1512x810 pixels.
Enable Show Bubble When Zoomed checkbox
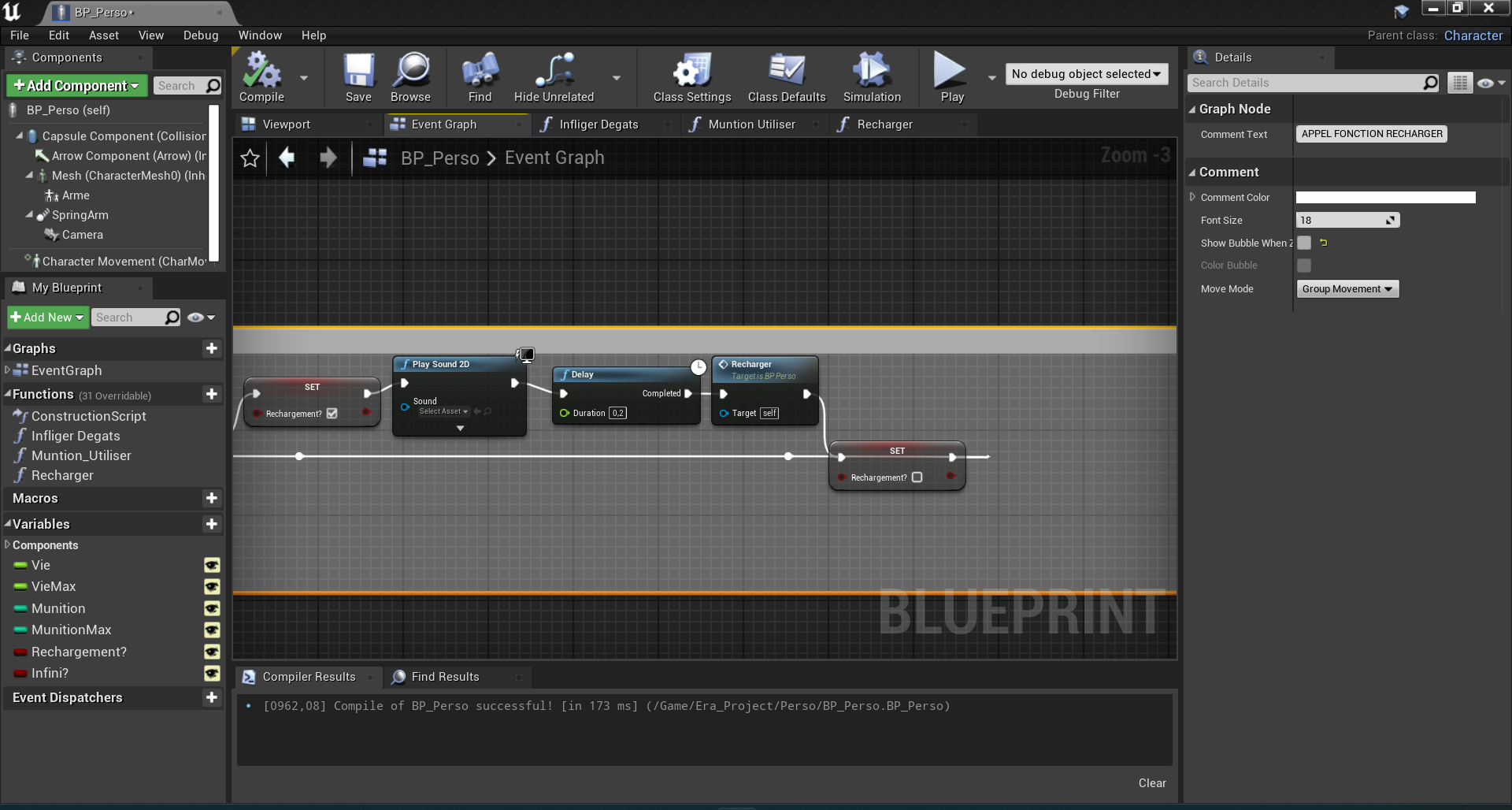click(1304, 243)
